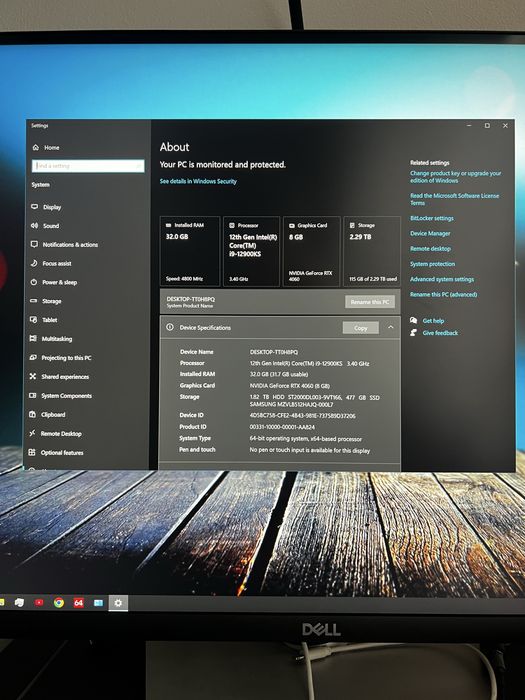Open the Remote desktop related link
Screen dimensions: 525x700
(x=430, y=249)
